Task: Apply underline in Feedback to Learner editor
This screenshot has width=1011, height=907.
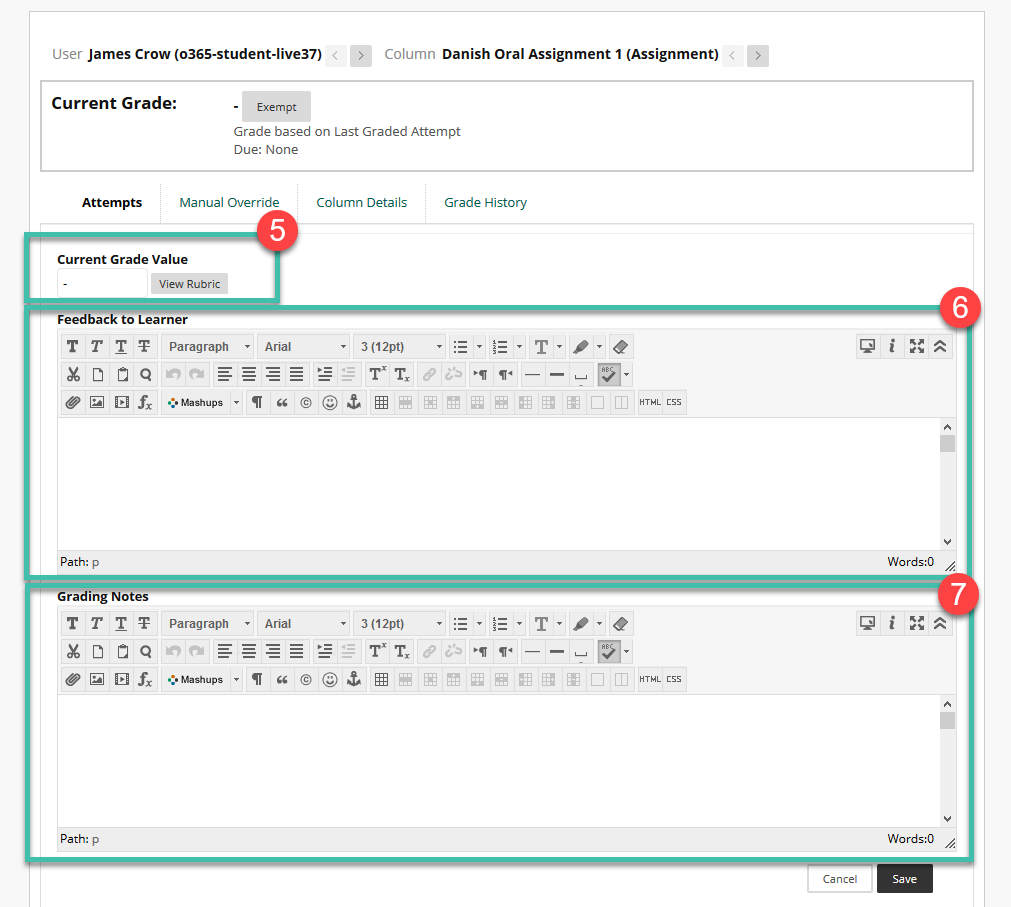Action: click(x=121, y=347)
